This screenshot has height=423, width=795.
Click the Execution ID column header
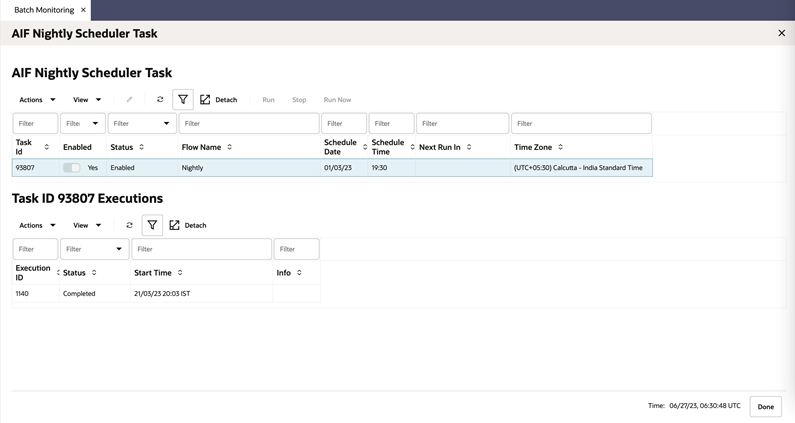[33, 272]
